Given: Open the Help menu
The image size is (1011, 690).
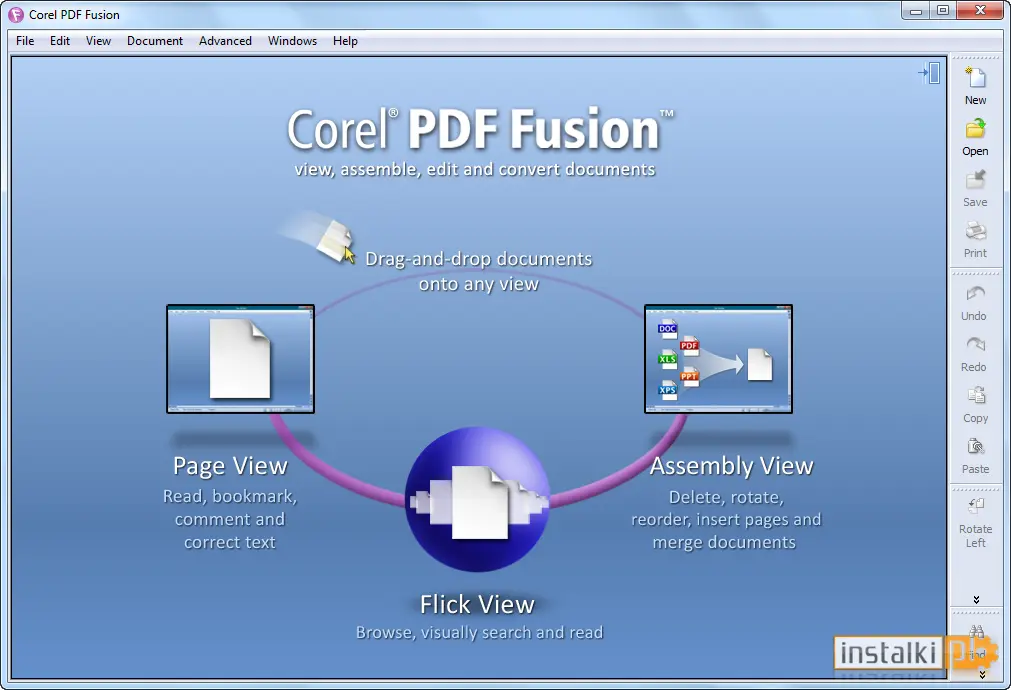Looking at the screenshot, I should click(x=345, y=41).
